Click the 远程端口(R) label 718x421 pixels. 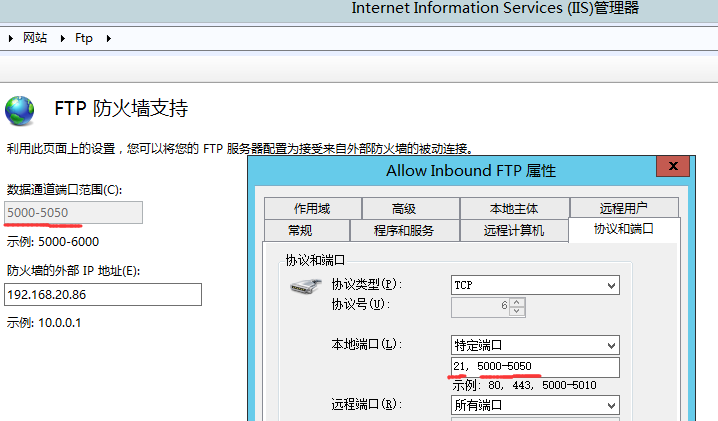point(366,404)
